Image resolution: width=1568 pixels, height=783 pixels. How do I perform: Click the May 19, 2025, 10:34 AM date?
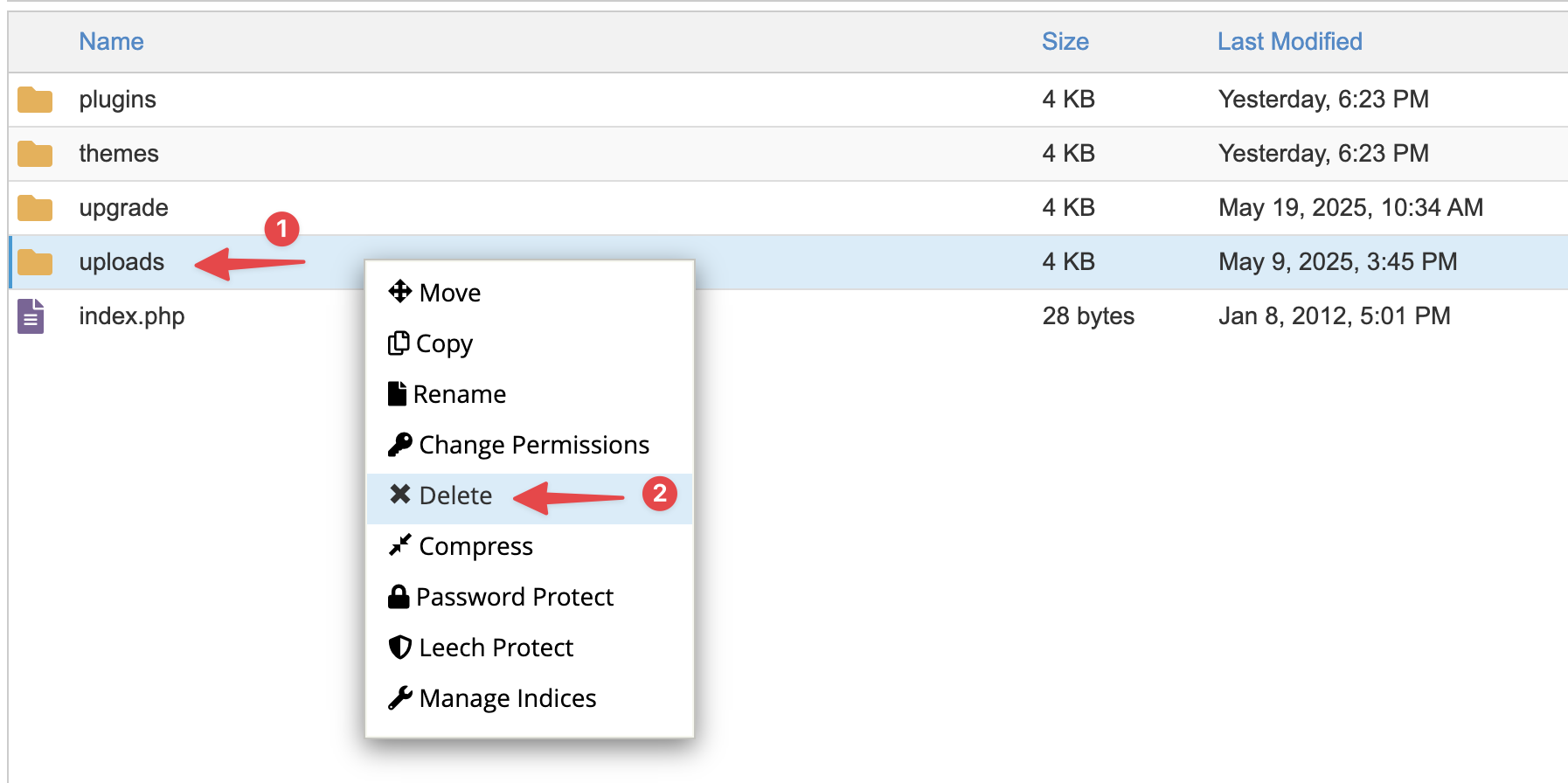click(1351, 208)
